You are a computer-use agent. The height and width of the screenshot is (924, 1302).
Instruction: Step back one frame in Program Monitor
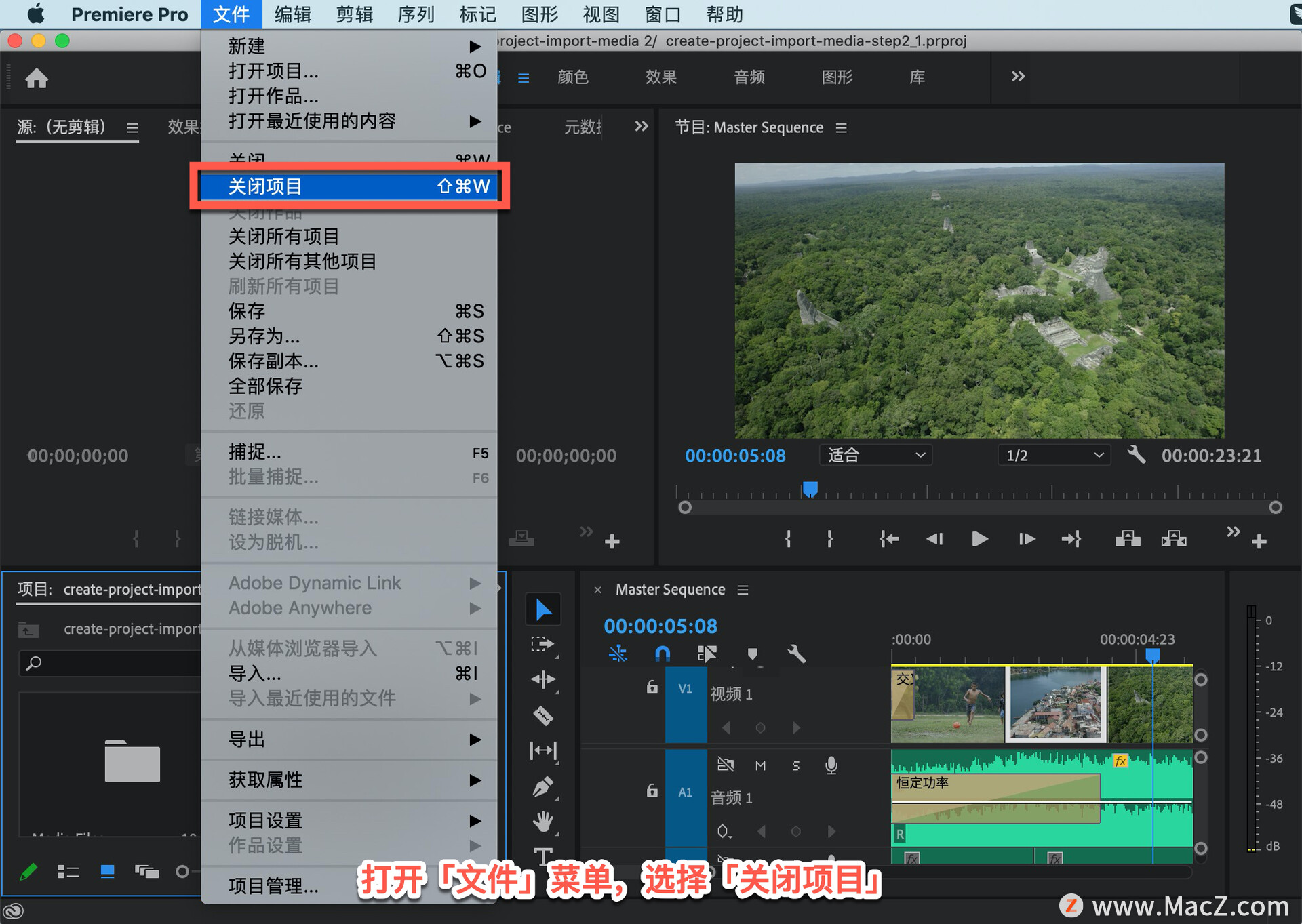tap(934, 540)
